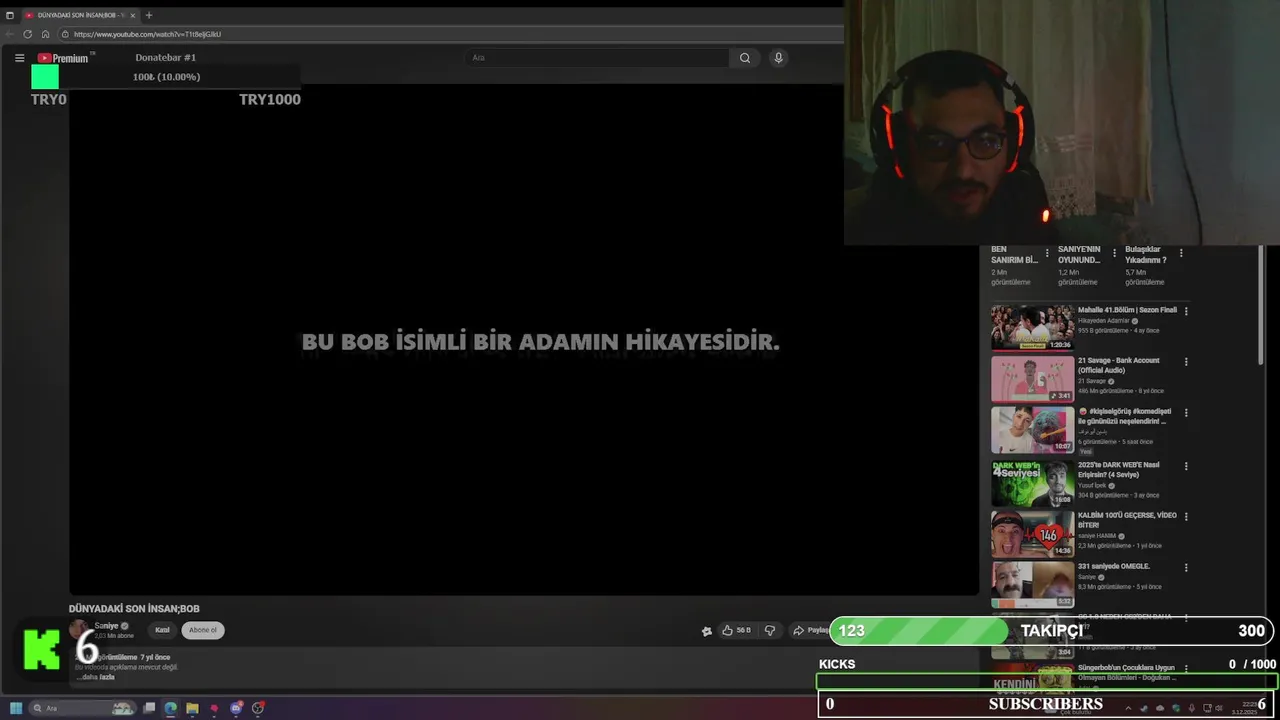Go to YouTube Premium home logo
This screenshot has width=1280, height=720.
point(64,58)
